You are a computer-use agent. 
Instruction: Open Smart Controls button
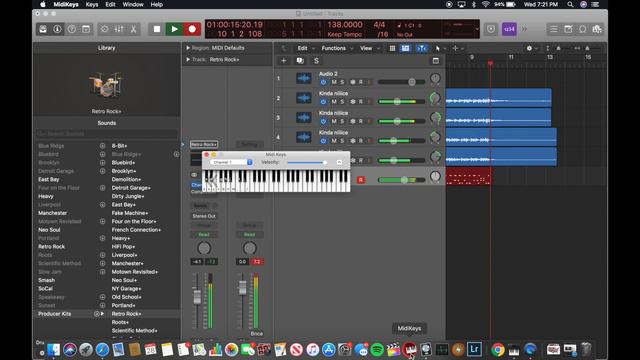104,29
